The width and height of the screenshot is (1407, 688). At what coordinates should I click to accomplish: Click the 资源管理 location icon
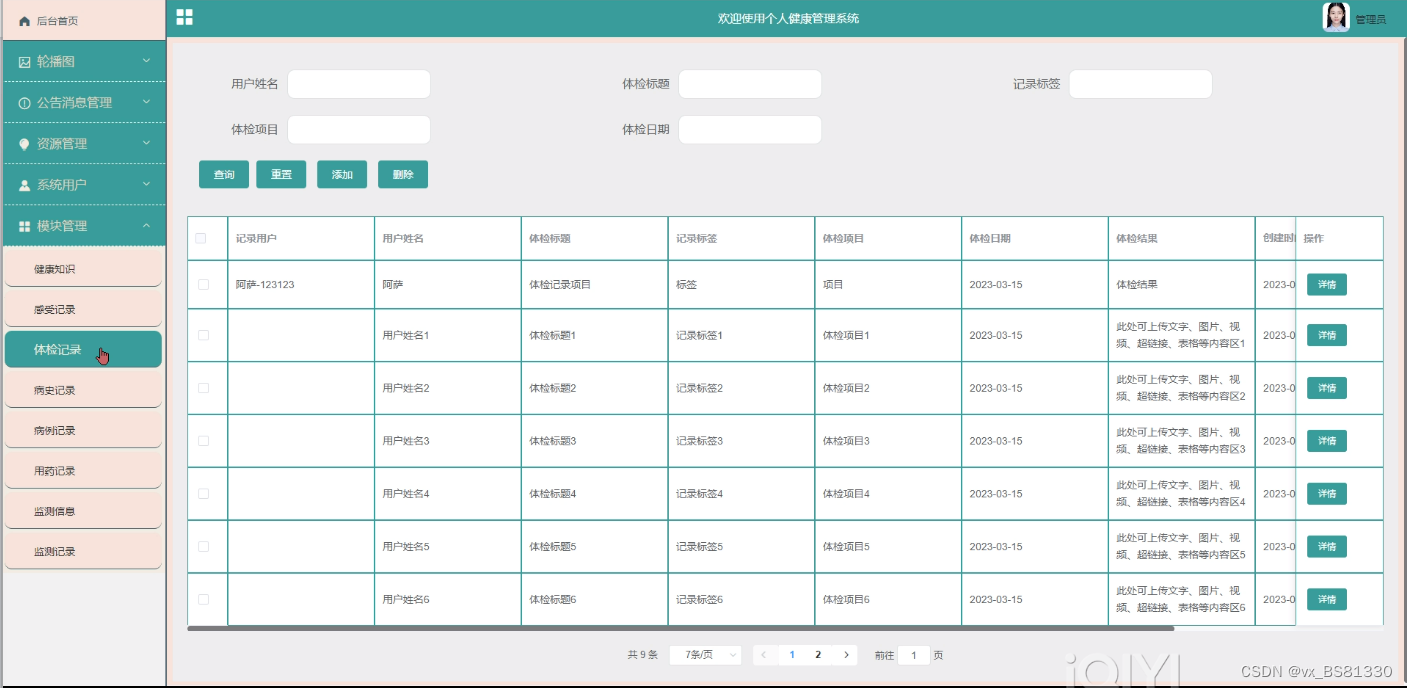[x=25, y=144]
